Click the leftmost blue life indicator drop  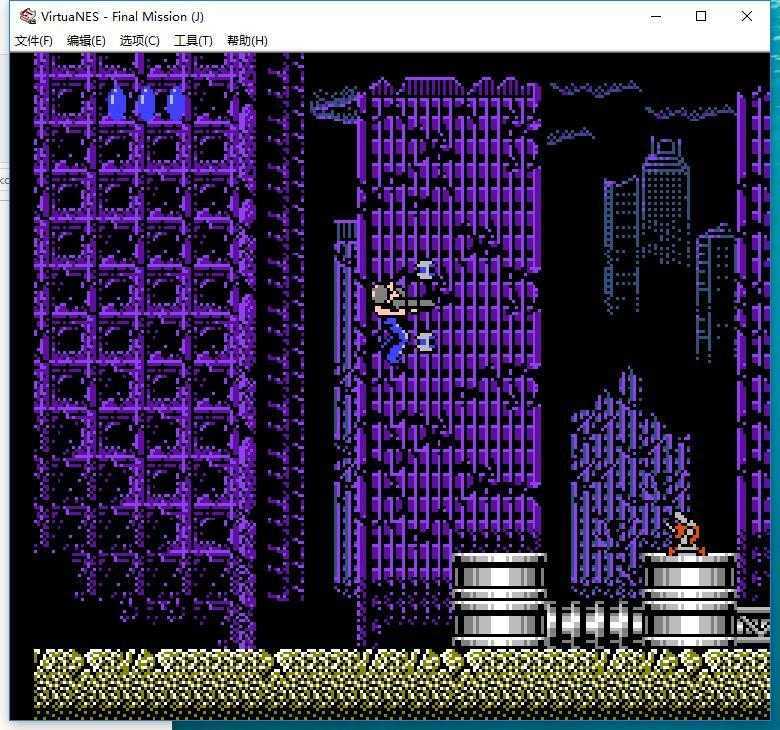click(116, 103)
